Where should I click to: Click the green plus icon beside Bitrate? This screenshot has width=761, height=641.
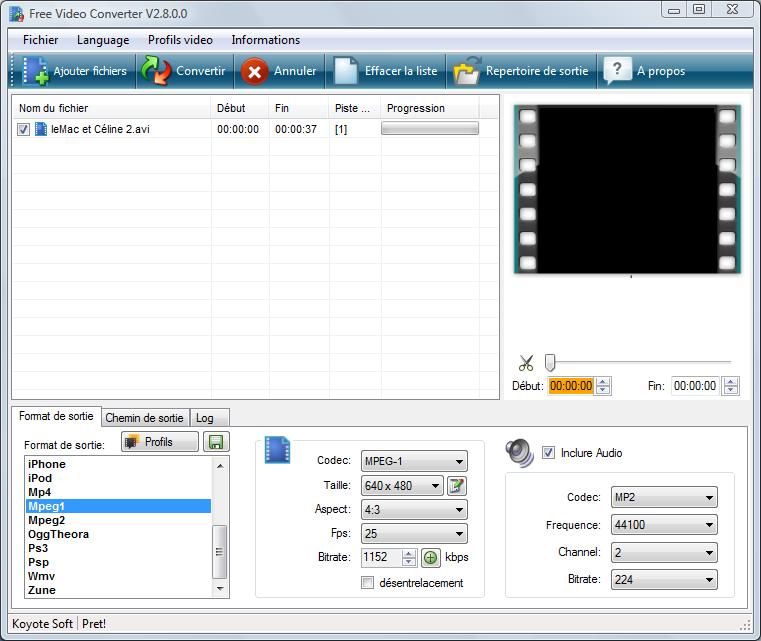[x=431, y=557]
